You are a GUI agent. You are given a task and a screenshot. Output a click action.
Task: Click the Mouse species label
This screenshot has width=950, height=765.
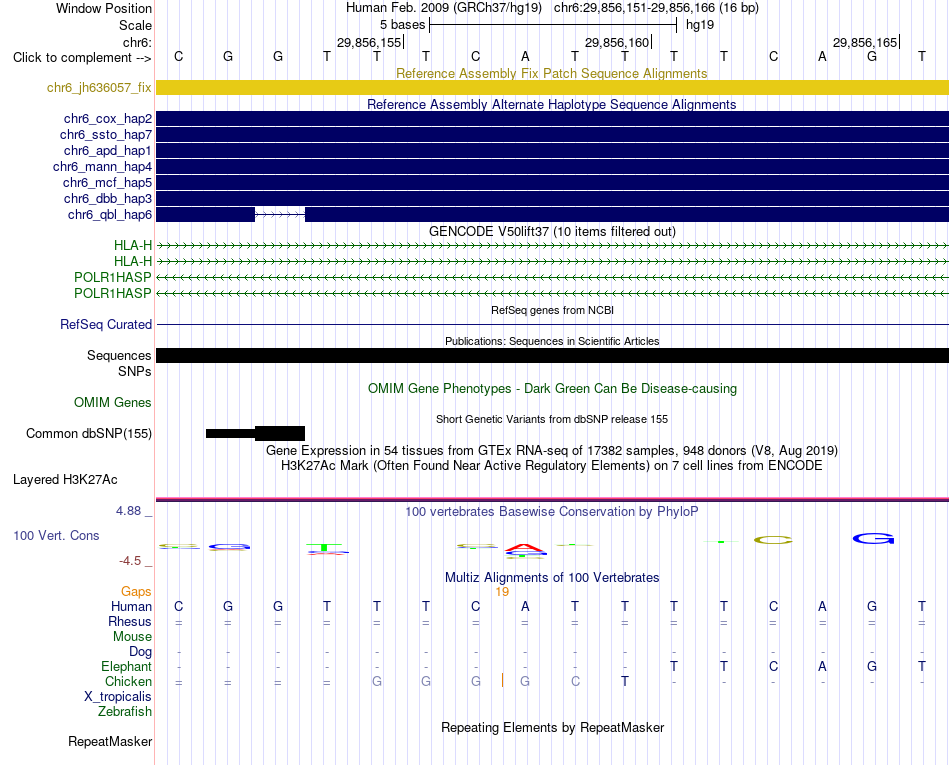tap(133, 637)
